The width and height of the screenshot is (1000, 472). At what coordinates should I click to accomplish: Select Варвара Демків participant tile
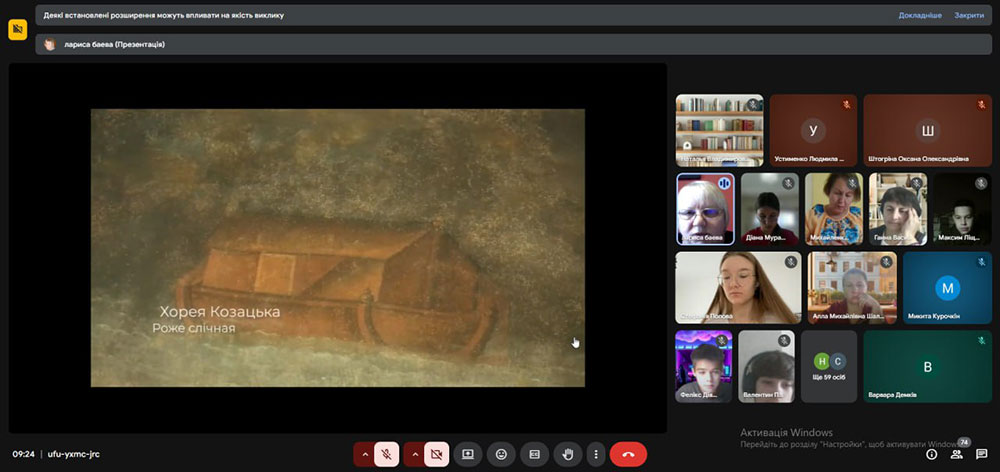pyautogui.click(x=927, y=367)
